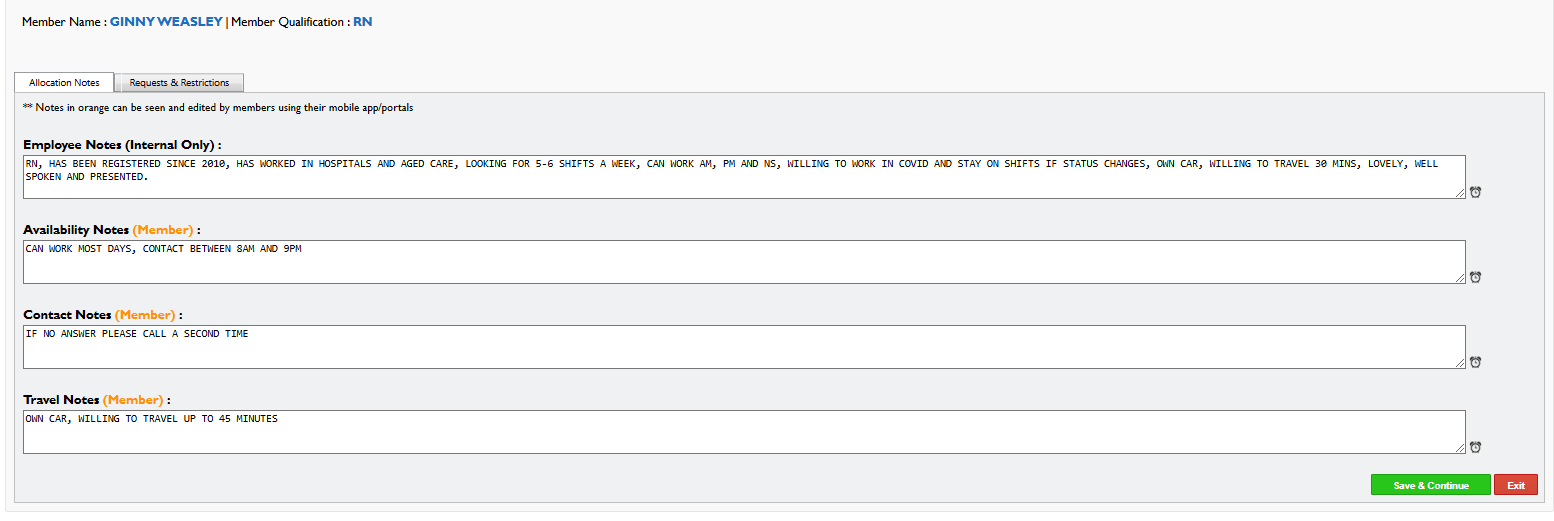
Task: Click the alarm clock icon beside Availability Notes
Action: point(1475,277)
